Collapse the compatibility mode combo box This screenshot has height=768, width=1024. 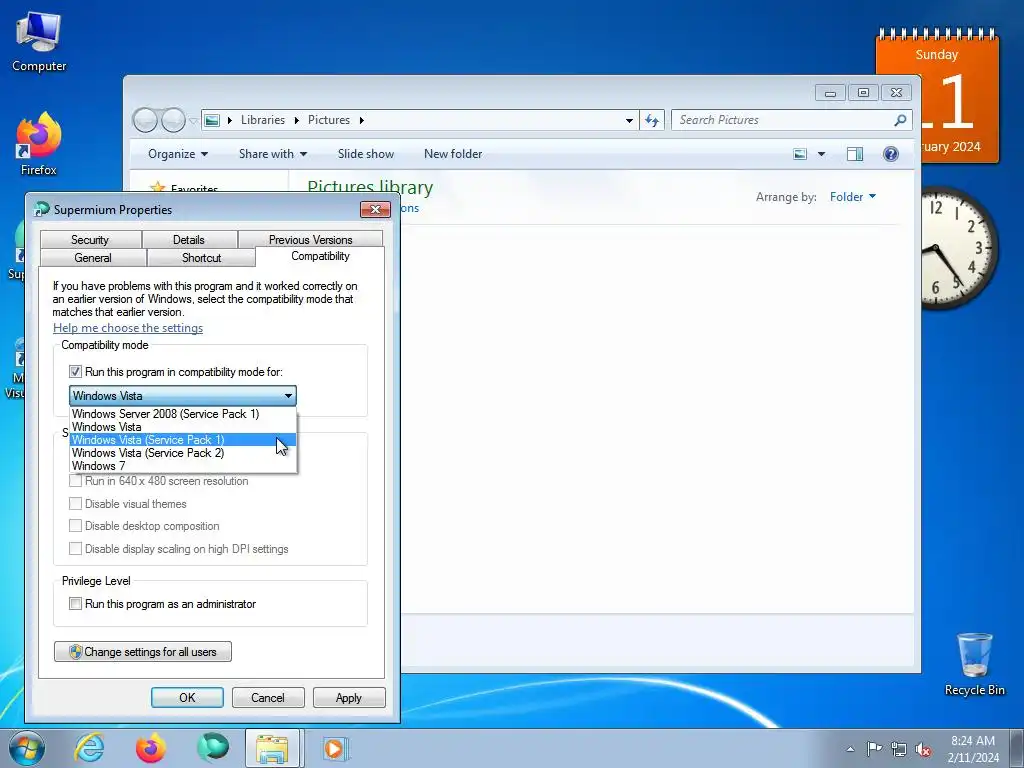288,396
